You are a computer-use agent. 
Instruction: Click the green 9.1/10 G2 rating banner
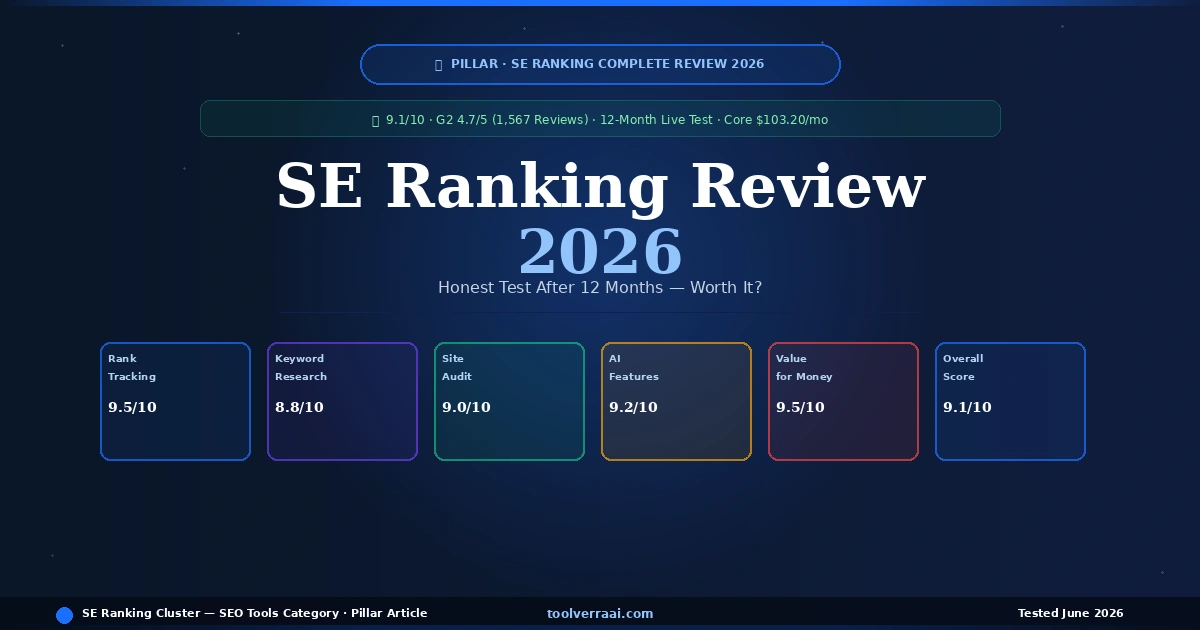[600, 119]
